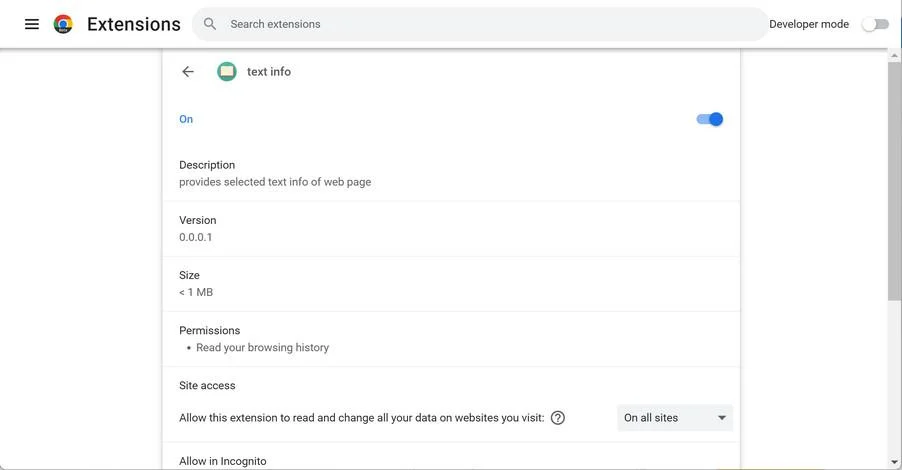The image size is (902, 470).
Task: Click the scrollbar up arrow
Action: click(895, 56)
